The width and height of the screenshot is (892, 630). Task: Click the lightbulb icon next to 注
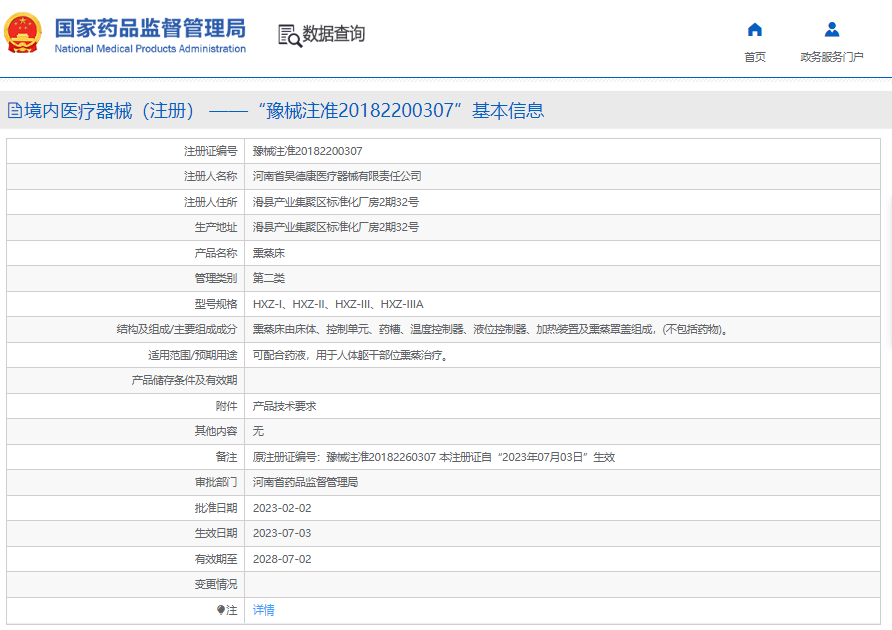coord(221,610)
